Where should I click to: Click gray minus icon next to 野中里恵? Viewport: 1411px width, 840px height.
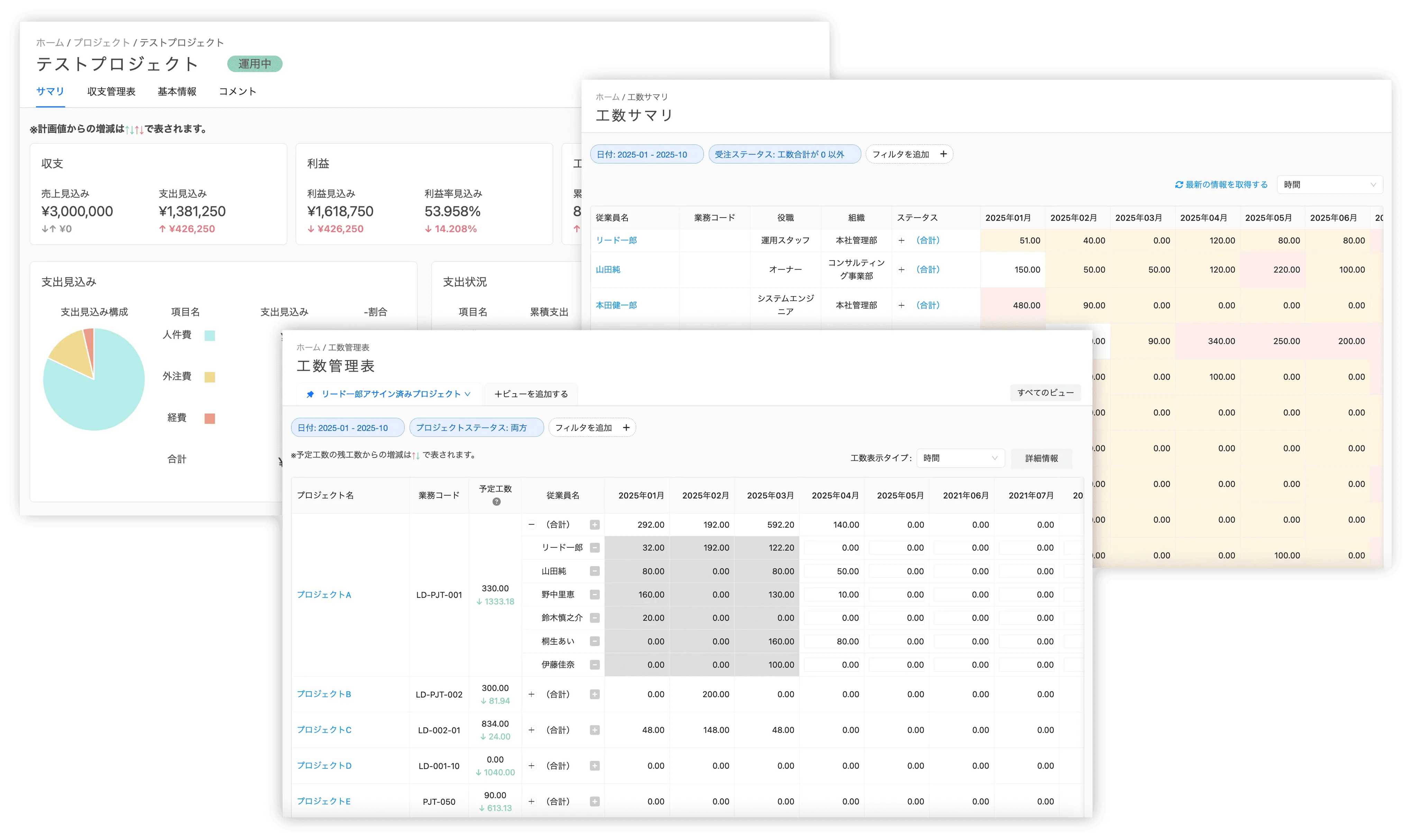(x=595, y=594)
